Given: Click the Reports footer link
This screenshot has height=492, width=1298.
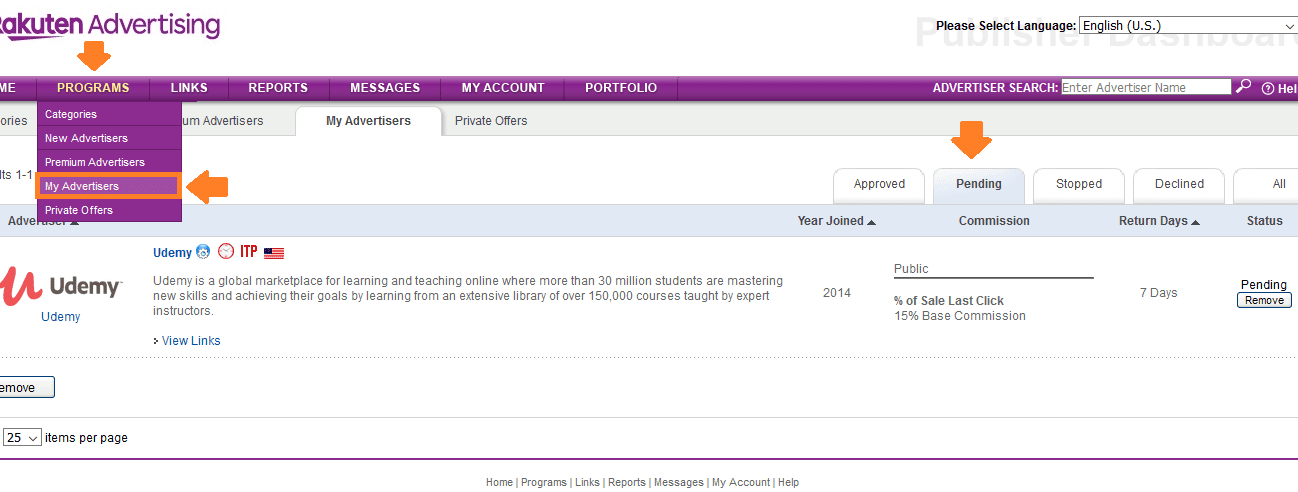Looking at the screenshot, I should (x=627, y=482).
